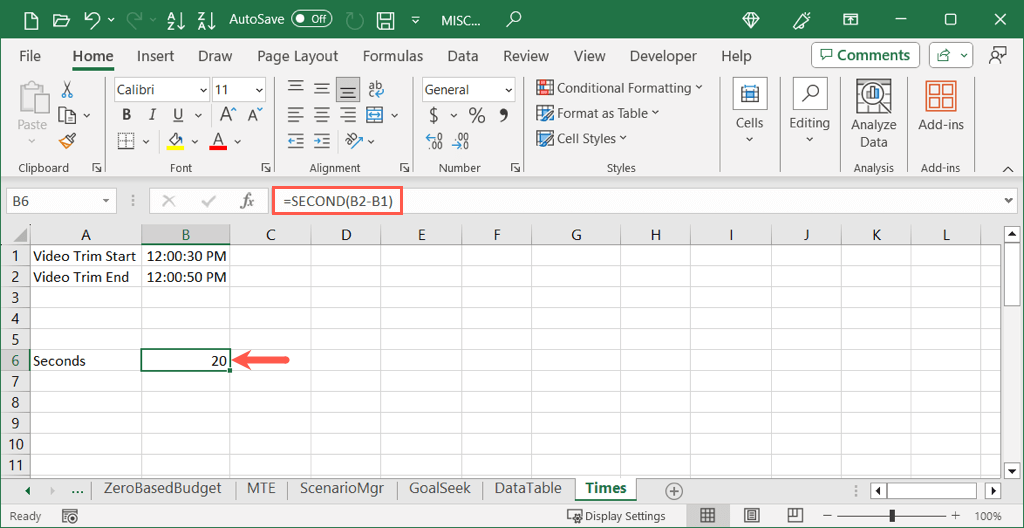The width and height of the screenshot is (1024, 528).
Task: Open Add-ins
Action: pos(941,108)
